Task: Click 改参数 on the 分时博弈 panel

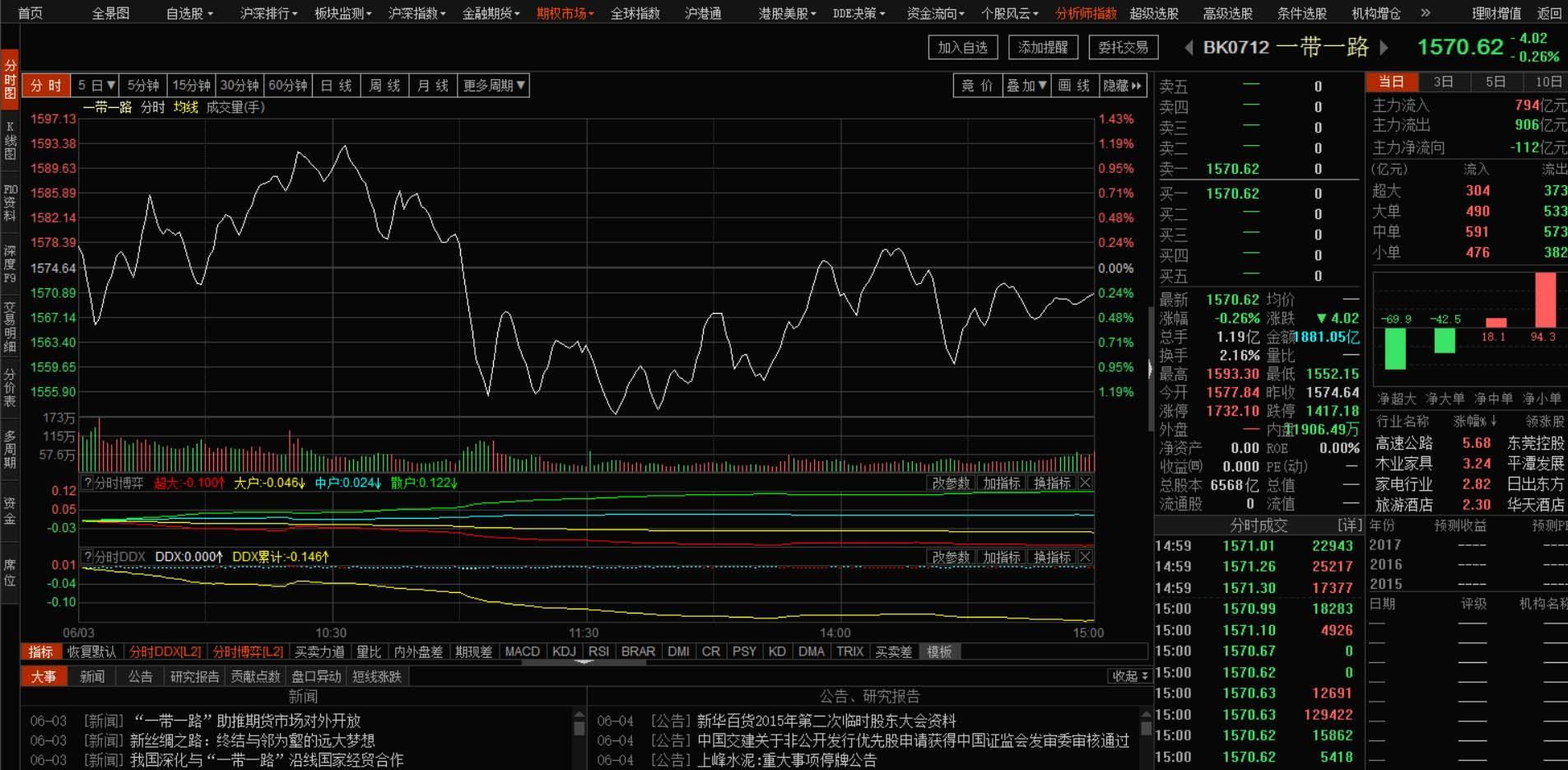Action: coord(951,483)
